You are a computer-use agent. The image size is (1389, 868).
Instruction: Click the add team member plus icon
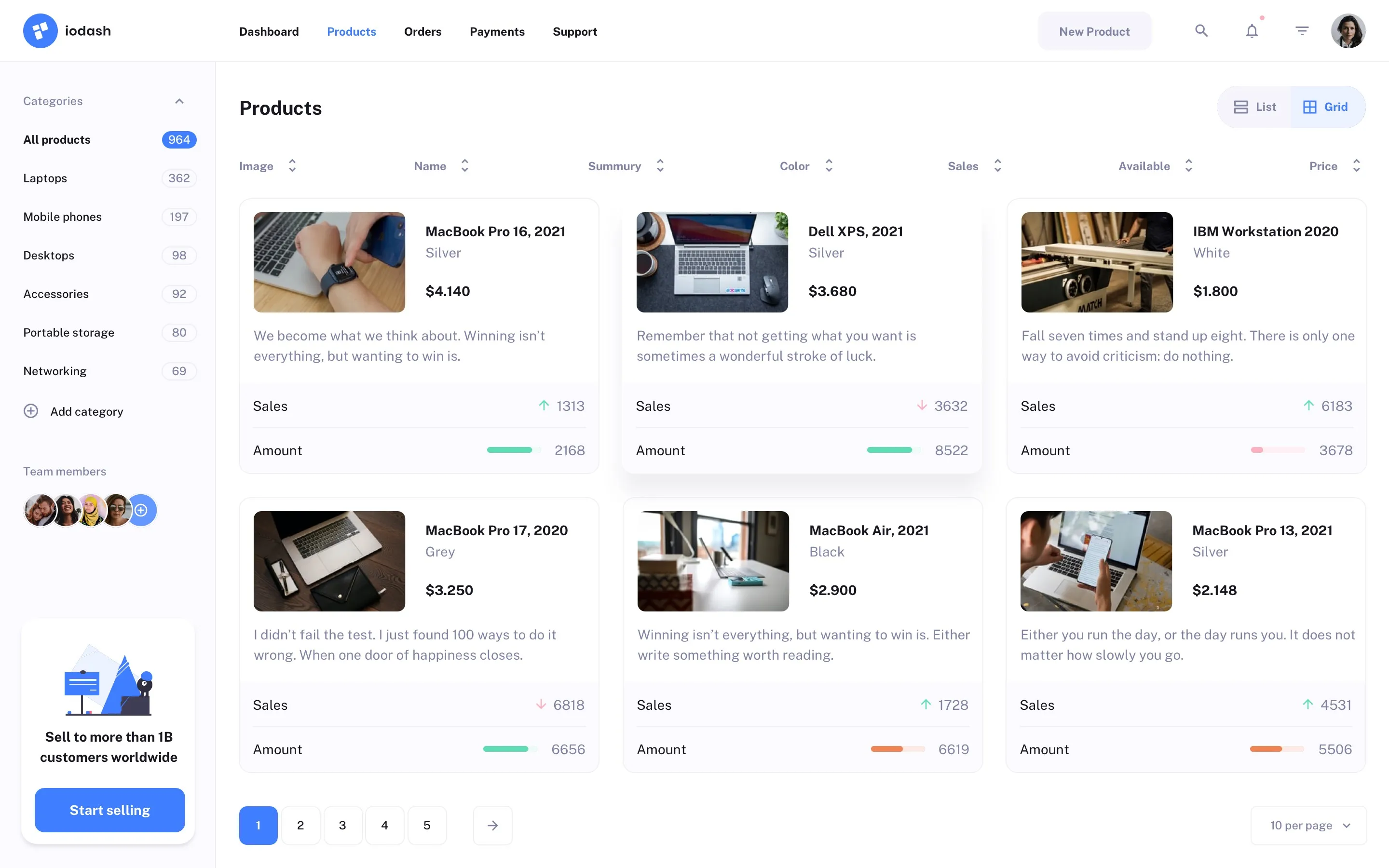(141, 510)
